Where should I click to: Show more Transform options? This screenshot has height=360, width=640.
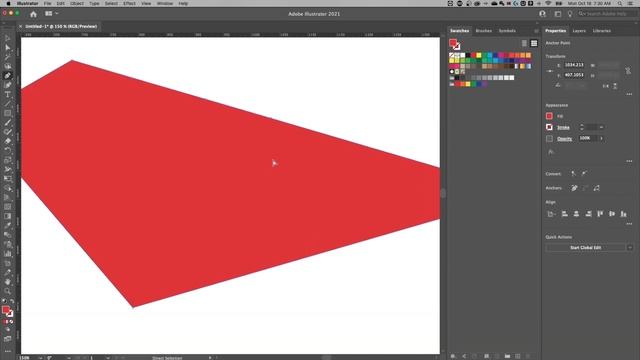point(629,94)
